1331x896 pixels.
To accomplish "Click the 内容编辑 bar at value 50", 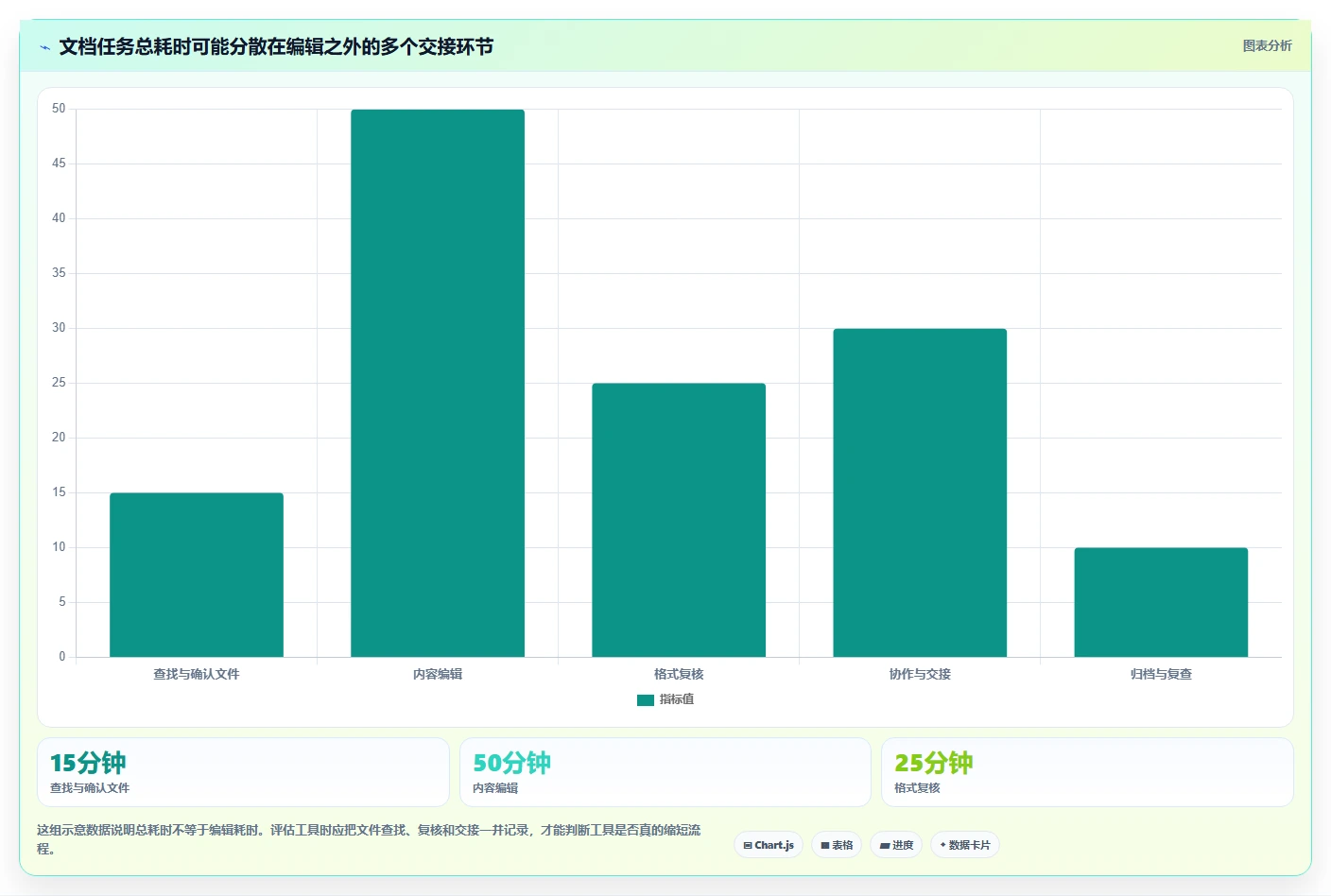I will coord(438,383).
